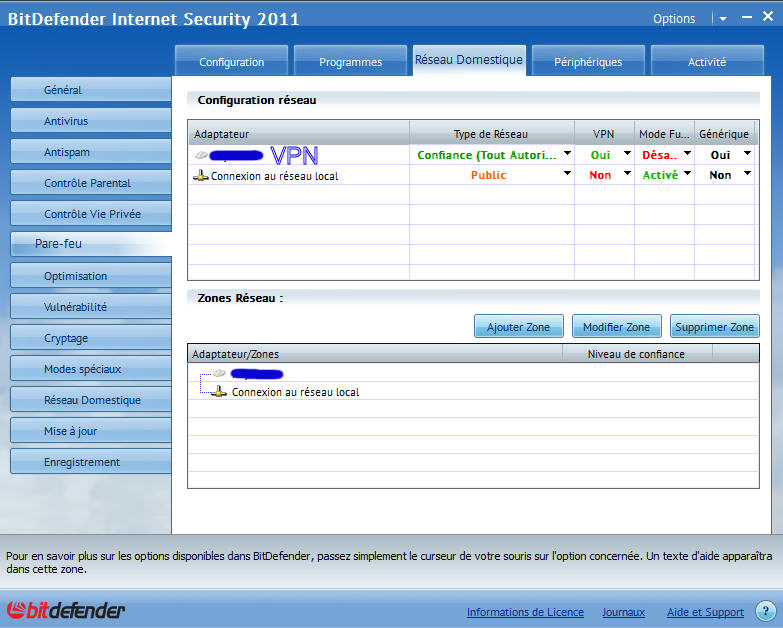
Task: Switch to the Périphériques tab
Action: tap(588, 61)
